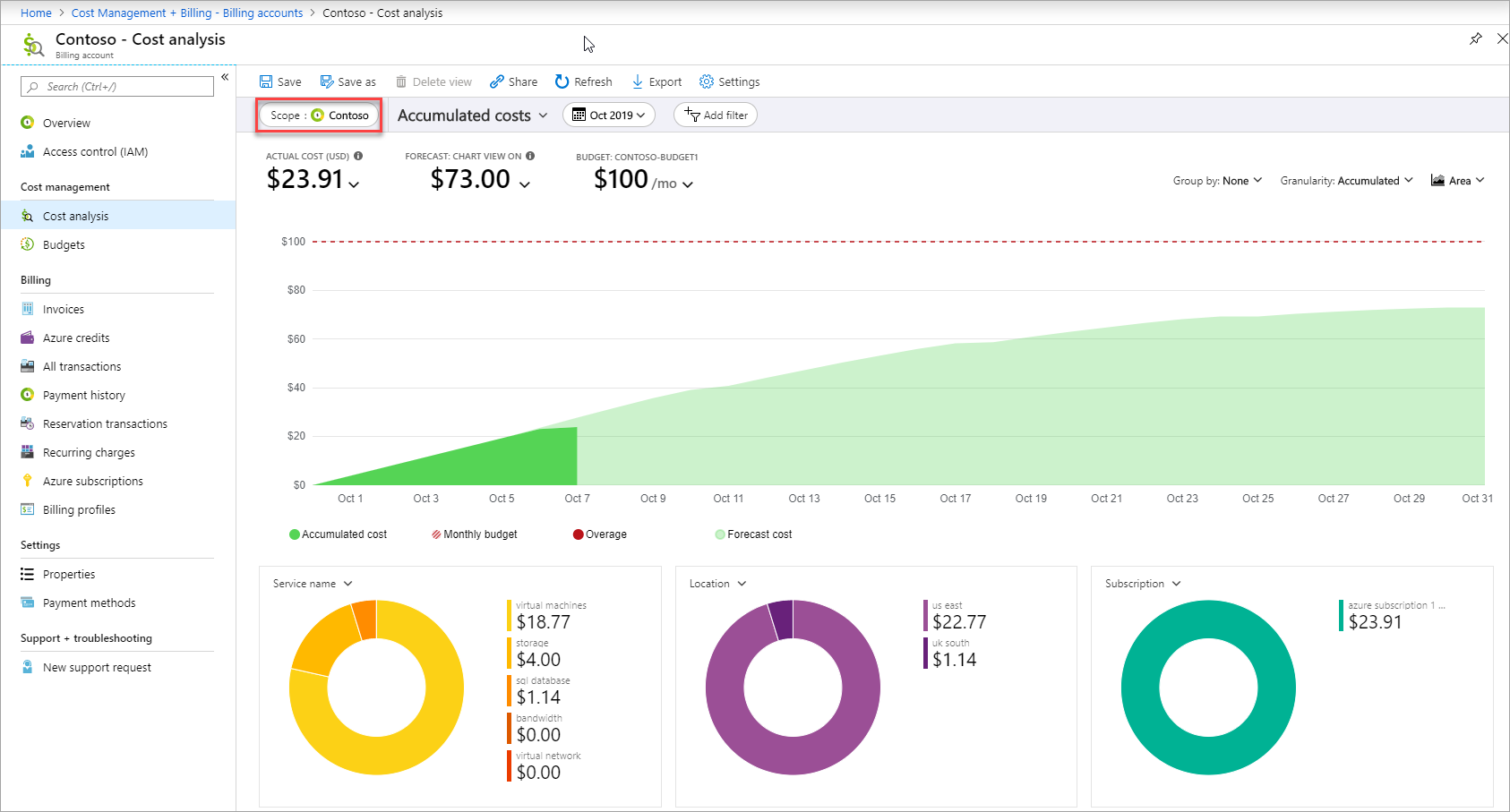Toggle the Forecast cost legend series

(x=753, y=534)
